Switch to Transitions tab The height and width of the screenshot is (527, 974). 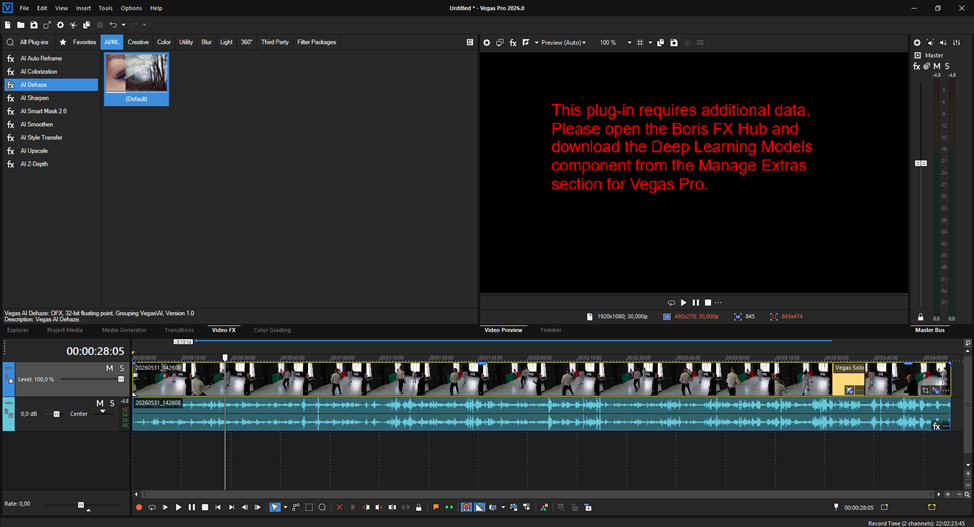click(179, 330)
